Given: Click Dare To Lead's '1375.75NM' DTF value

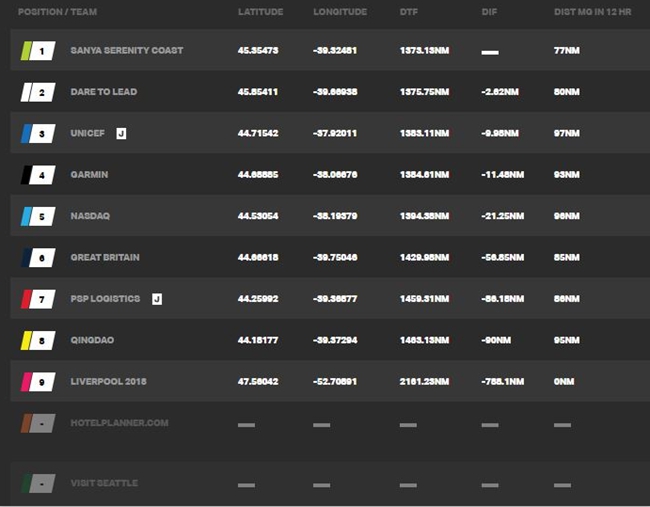Looking at the screenshot, I should [424, 92].
